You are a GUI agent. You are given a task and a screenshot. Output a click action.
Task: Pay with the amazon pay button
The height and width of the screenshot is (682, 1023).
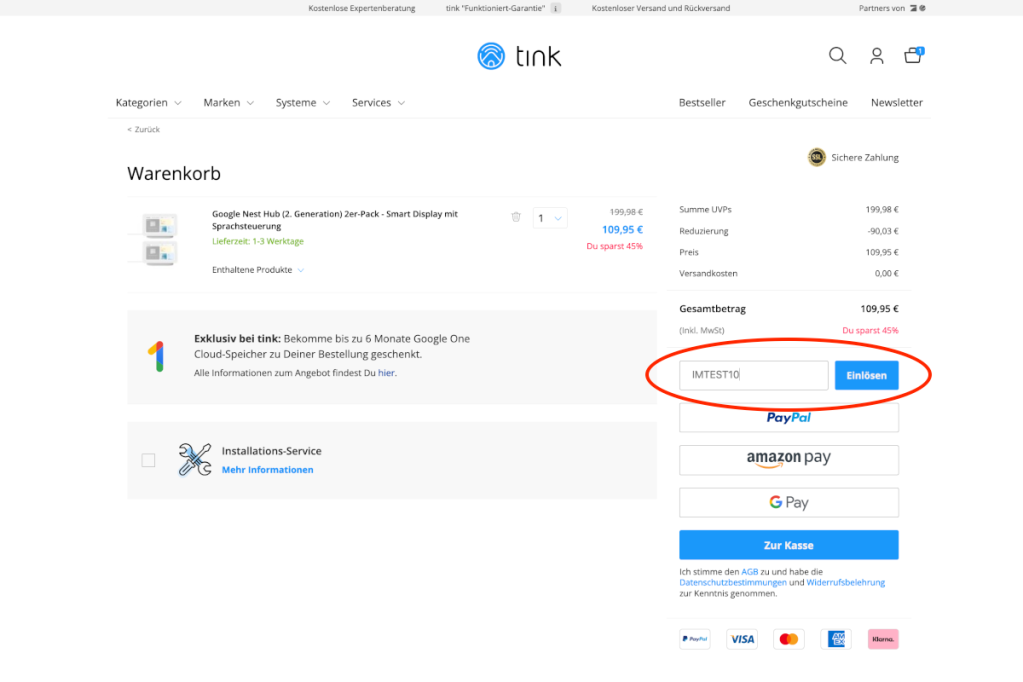789,460
